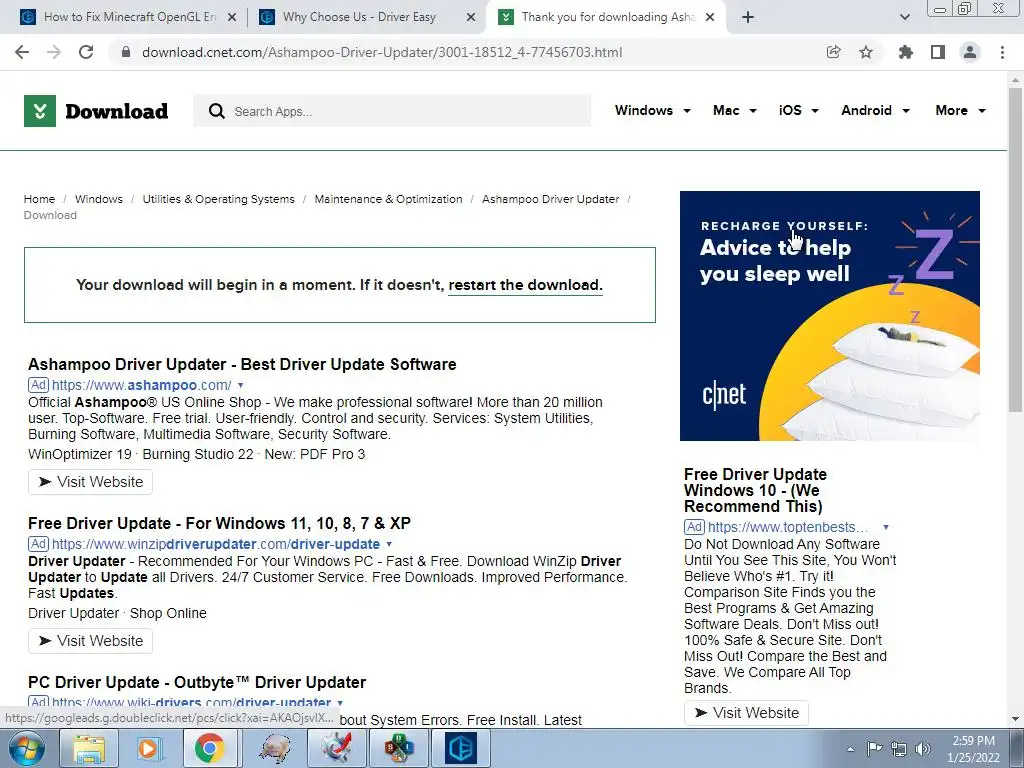Click restart the download link
Viewport: 1024px width, 768px height.
(525, 285)
